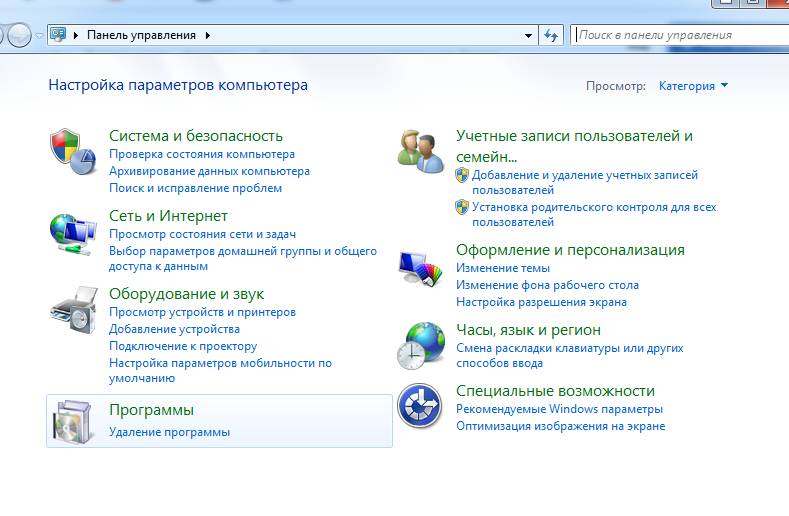Click the shield icon beside Добавление и удаление учетных записей
Screen dimensions: 789x516
coord(462,175)
